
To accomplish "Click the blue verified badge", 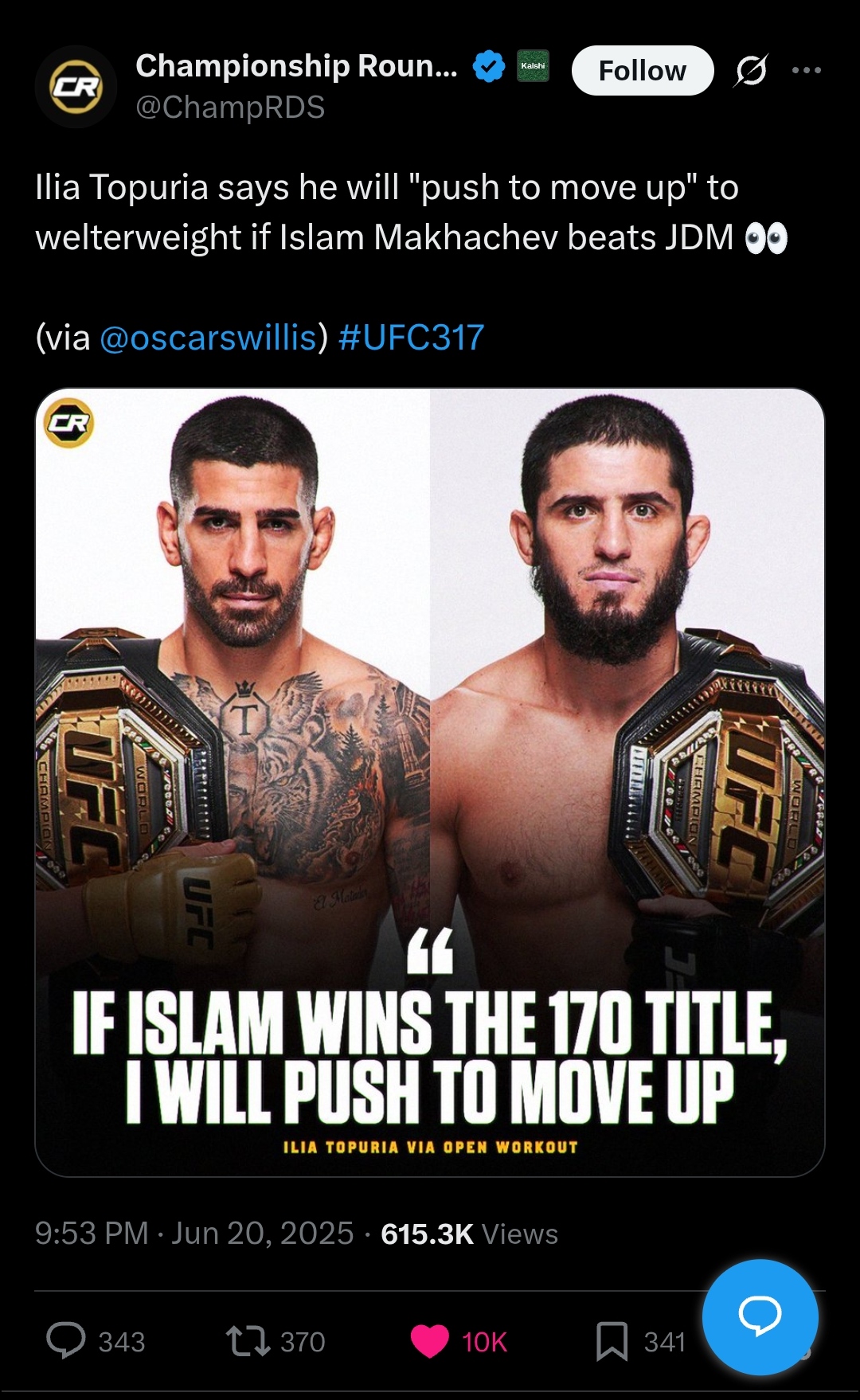I will pos(489,66).
